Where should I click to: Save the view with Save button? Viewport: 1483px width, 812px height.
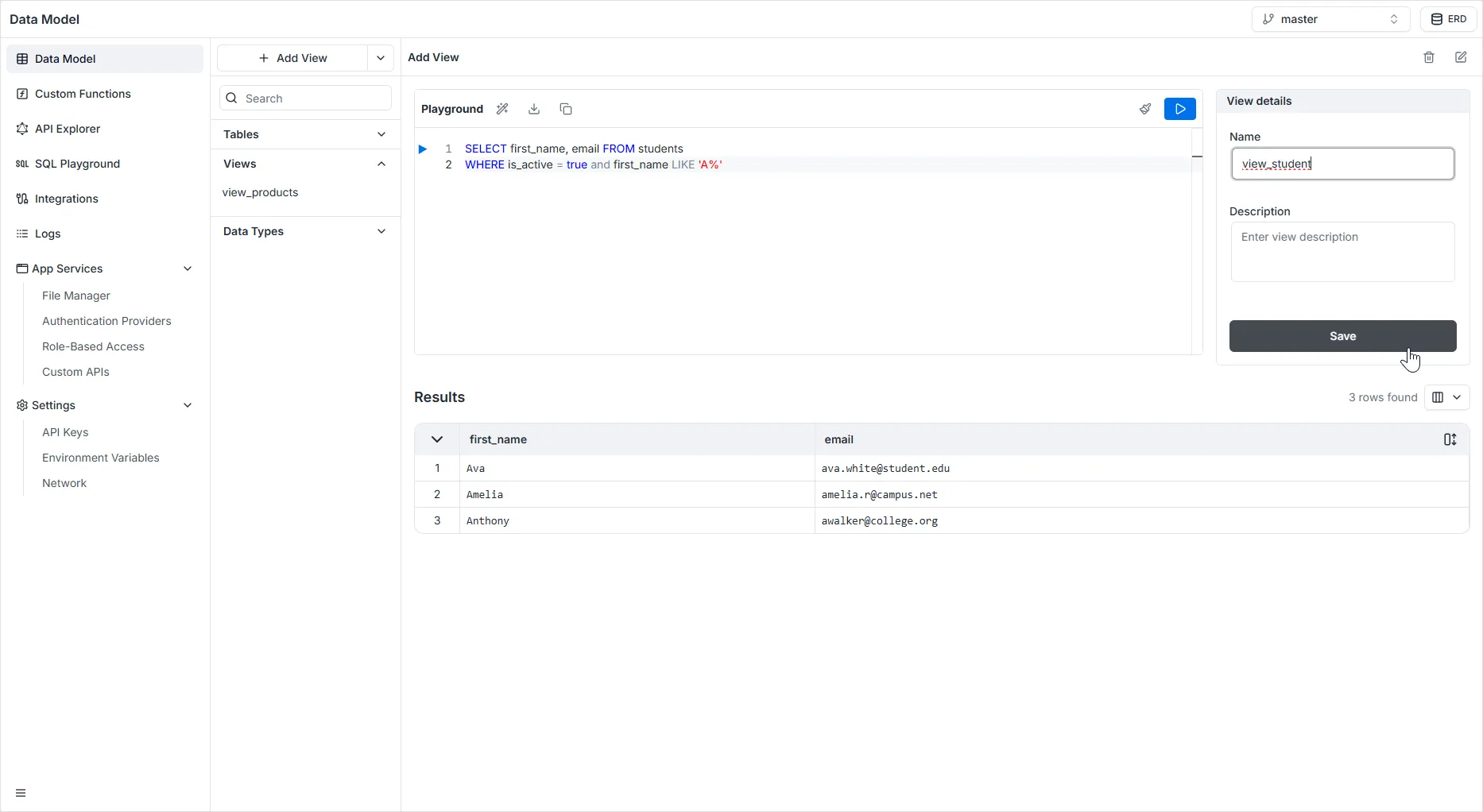1342,336
